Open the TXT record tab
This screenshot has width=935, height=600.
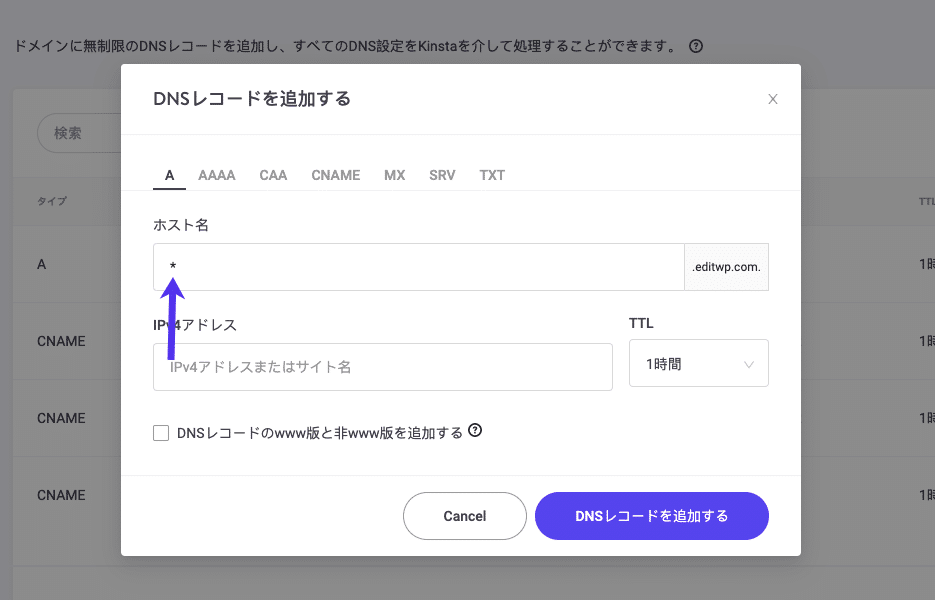pyautogui.click(x=491, y=175)
